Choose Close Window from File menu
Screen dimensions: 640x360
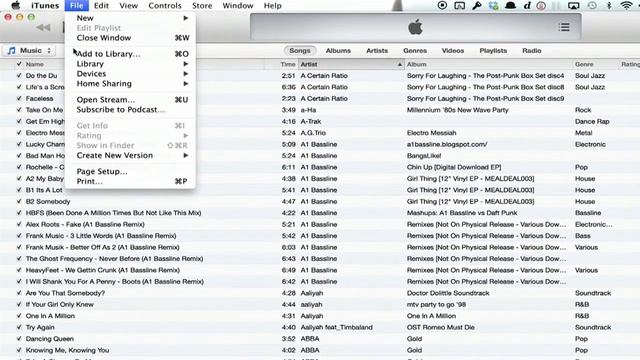(130, 38)
